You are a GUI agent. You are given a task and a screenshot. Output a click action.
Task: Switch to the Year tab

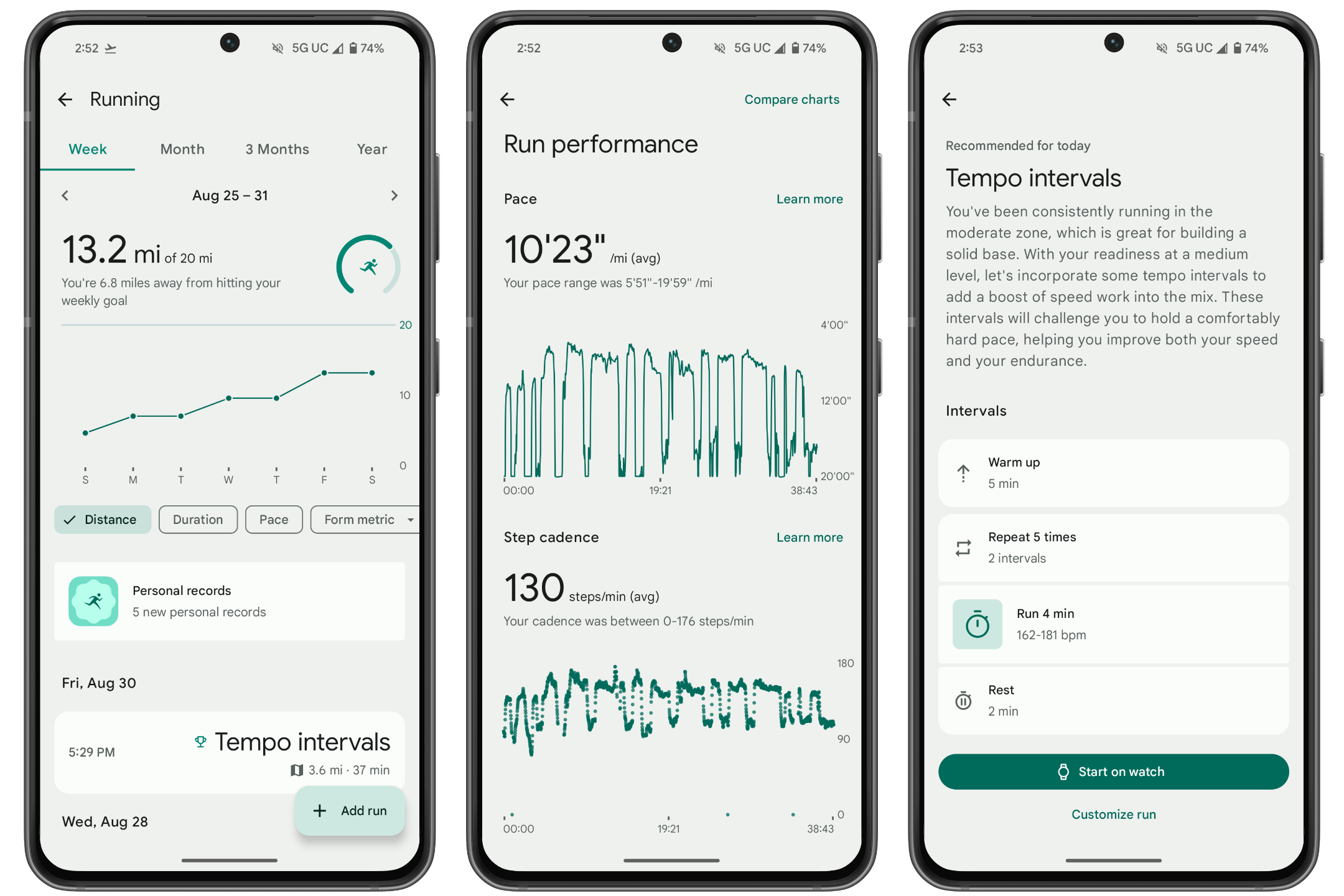point(369,150)
